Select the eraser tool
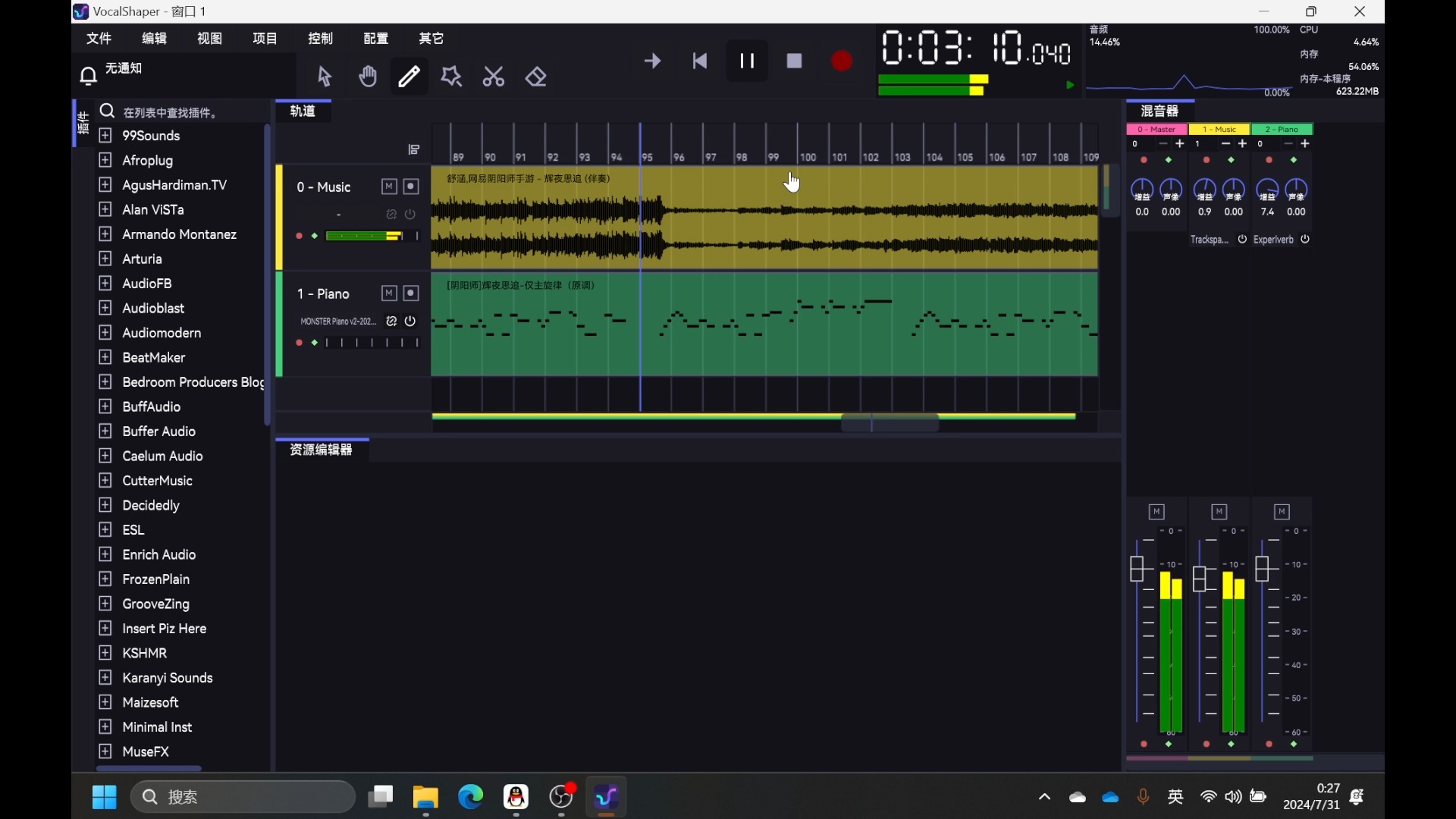 (x=537, y=77)
